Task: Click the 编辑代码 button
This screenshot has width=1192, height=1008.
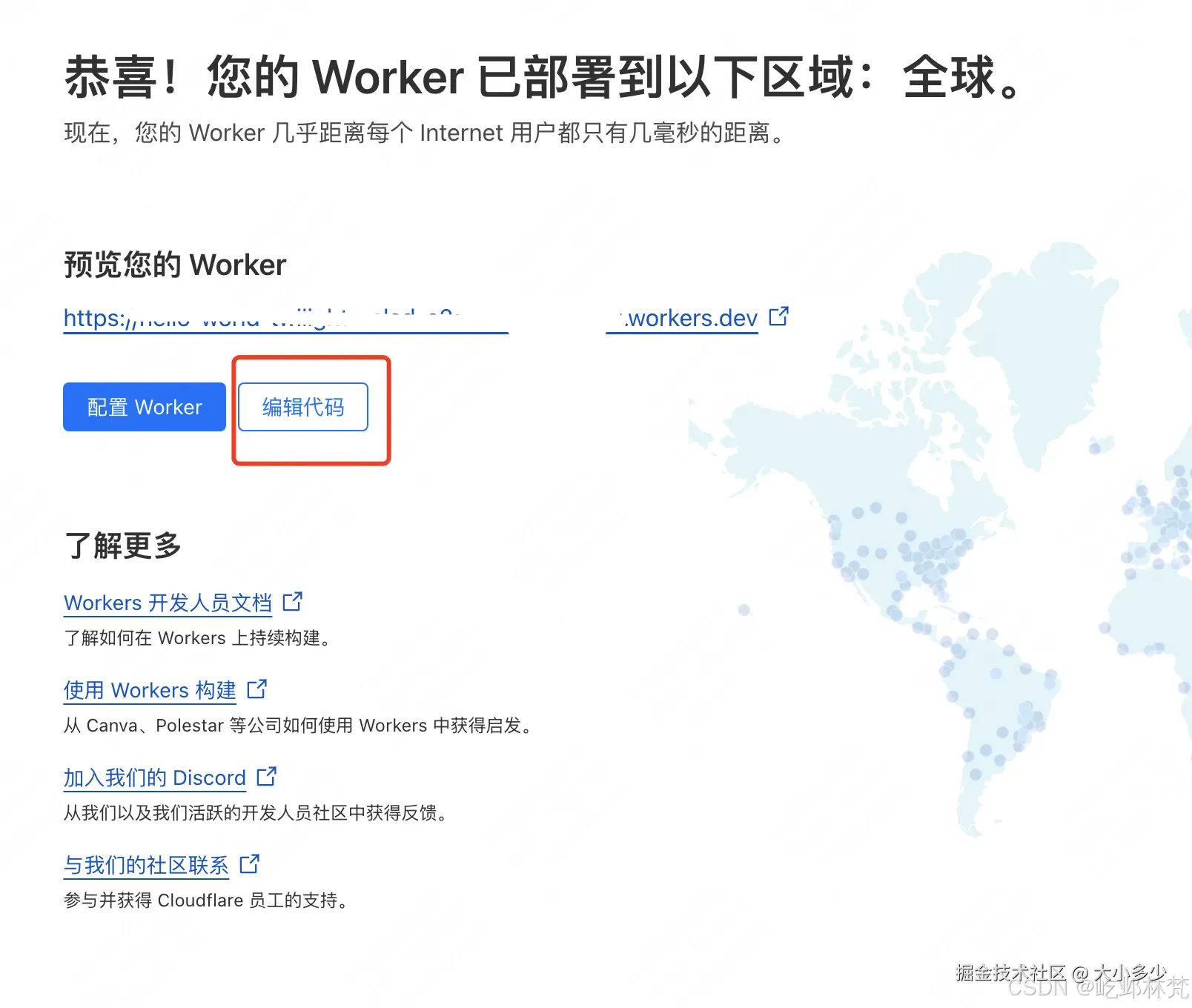Action: tap(302, 407)
